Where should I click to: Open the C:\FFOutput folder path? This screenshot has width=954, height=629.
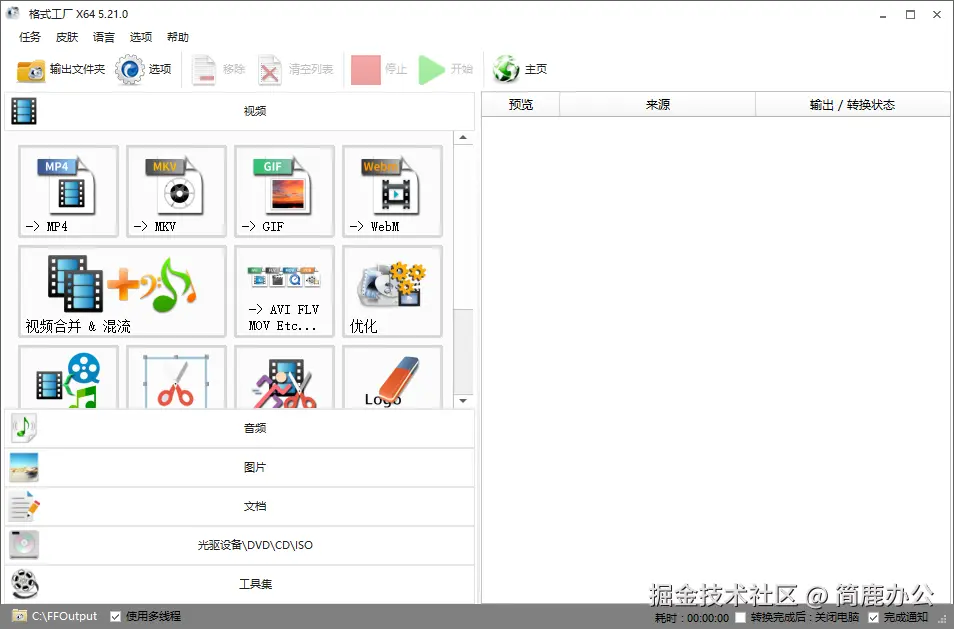(55, 616)
